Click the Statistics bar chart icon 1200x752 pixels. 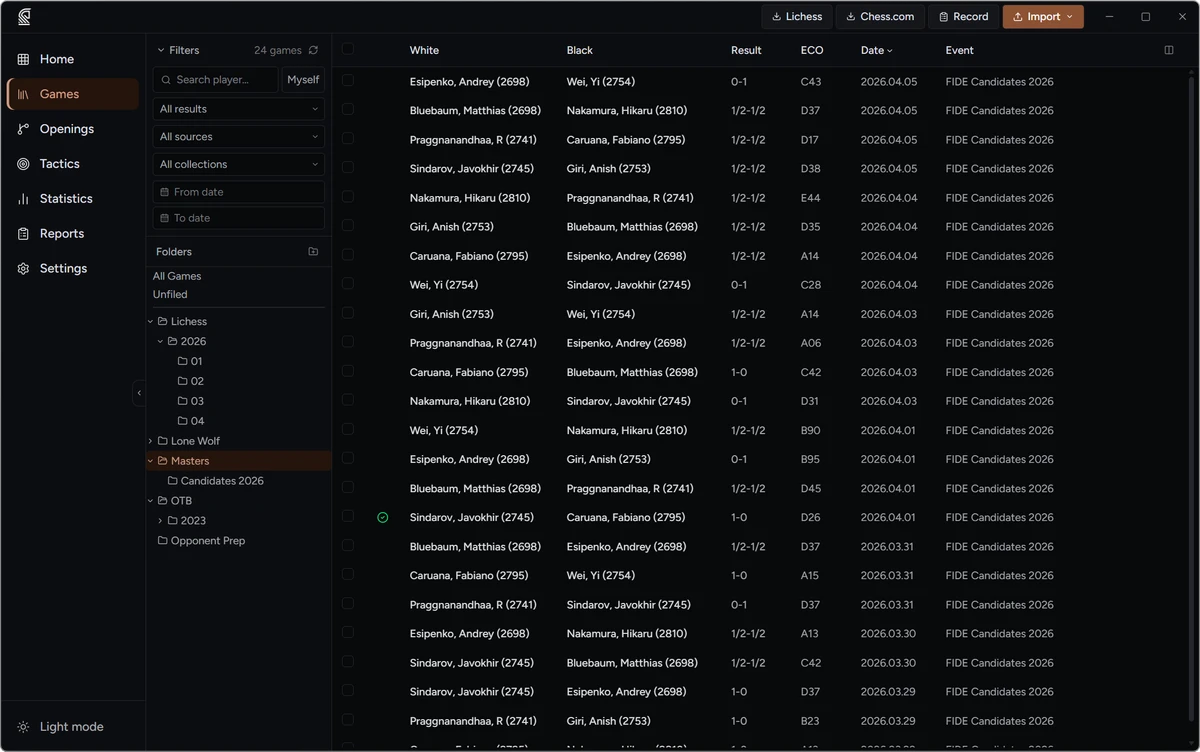(x=23, y=199)
